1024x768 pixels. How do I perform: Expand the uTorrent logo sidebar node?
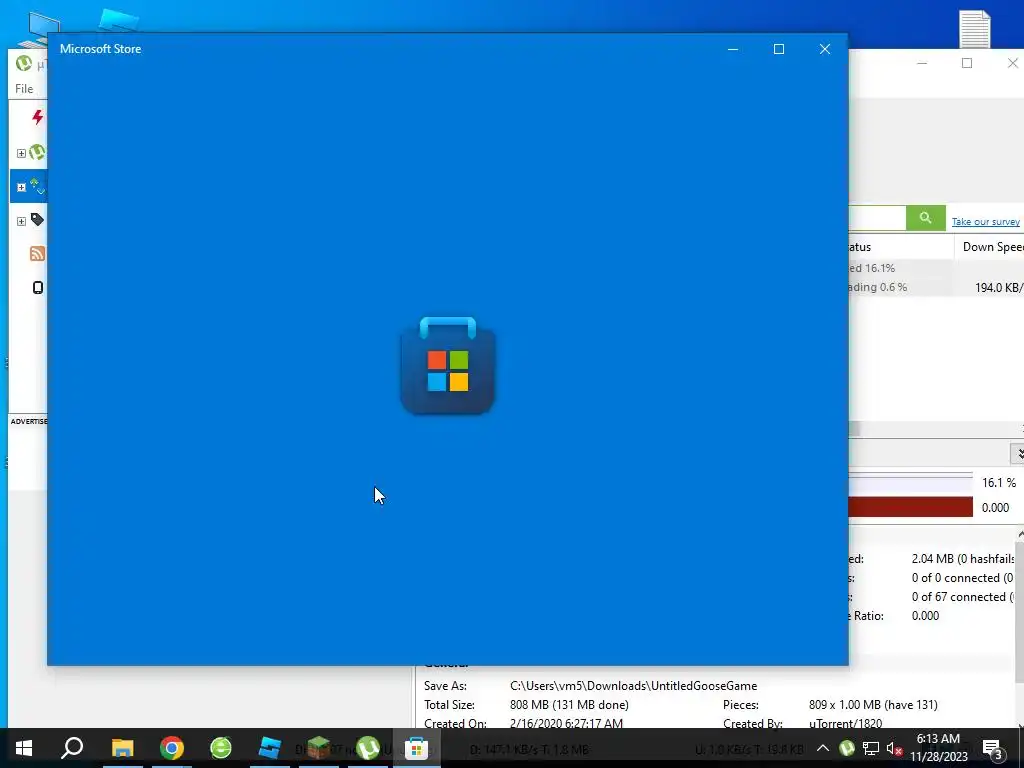(21, 153)
